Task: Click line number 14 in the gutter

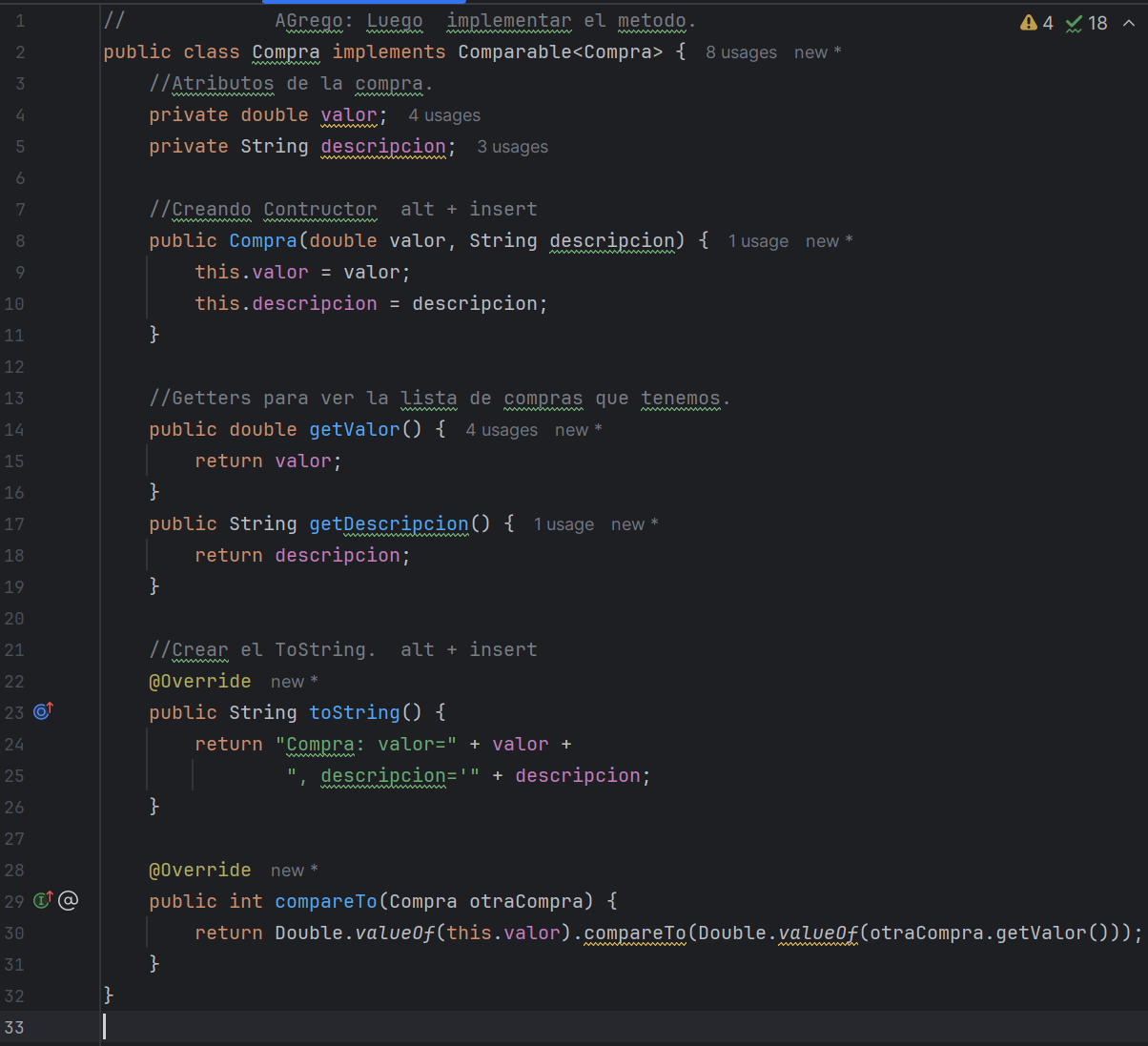Action: (14, 429)
